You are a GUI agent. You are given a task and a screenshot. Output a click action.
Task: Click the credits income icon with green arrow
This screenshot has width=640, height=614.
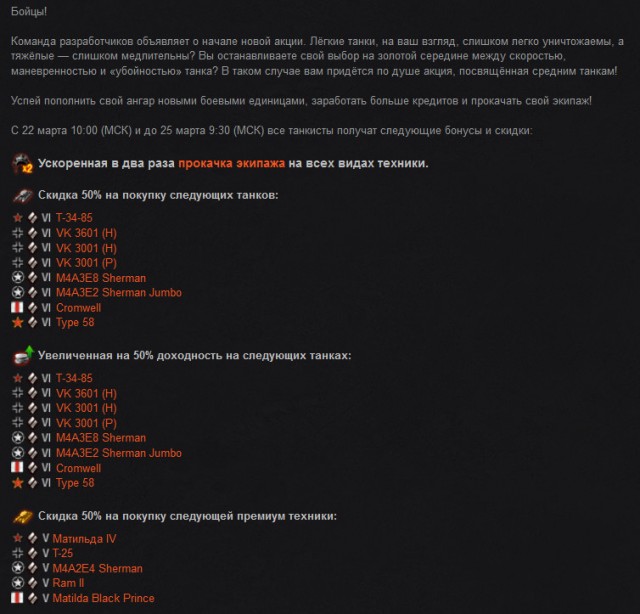[23, 355]
